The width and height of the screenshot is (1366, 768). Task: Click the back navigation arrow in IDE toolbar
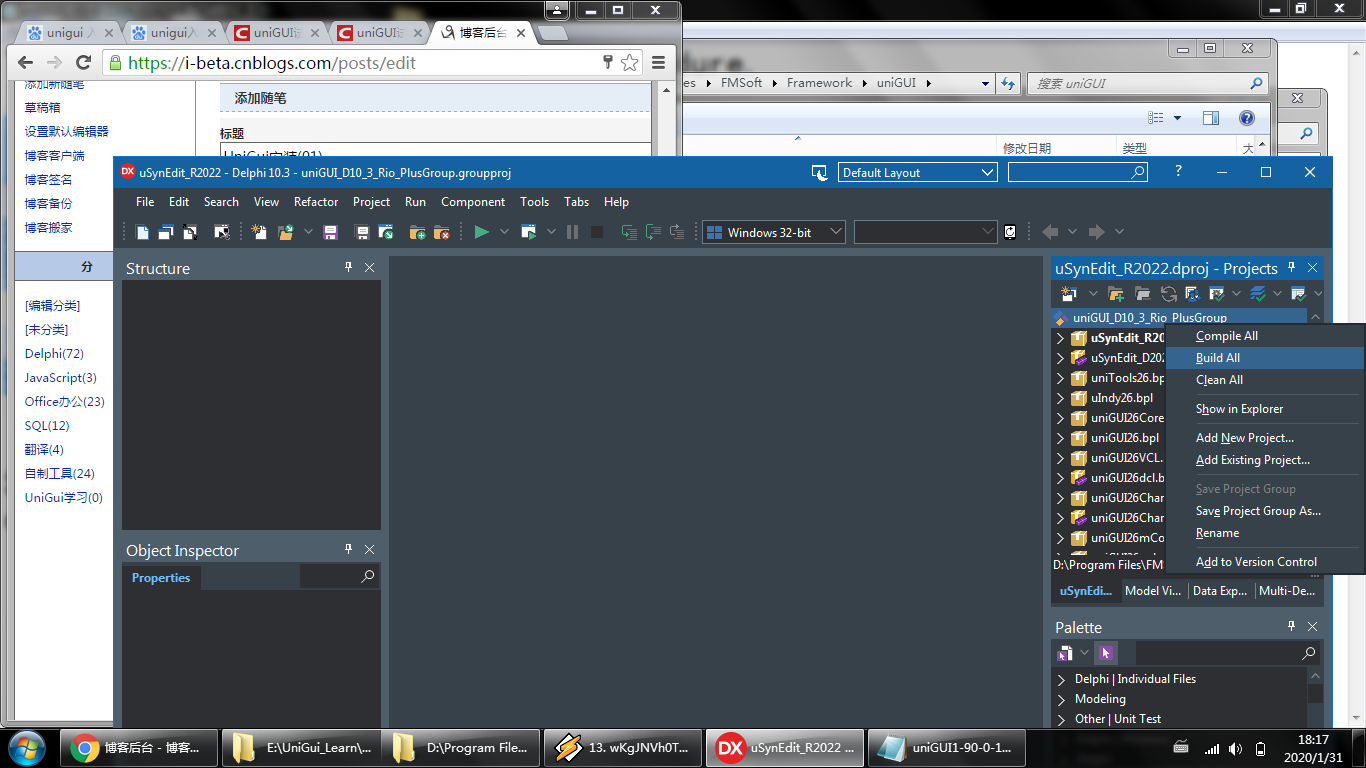click(1050, 232)
